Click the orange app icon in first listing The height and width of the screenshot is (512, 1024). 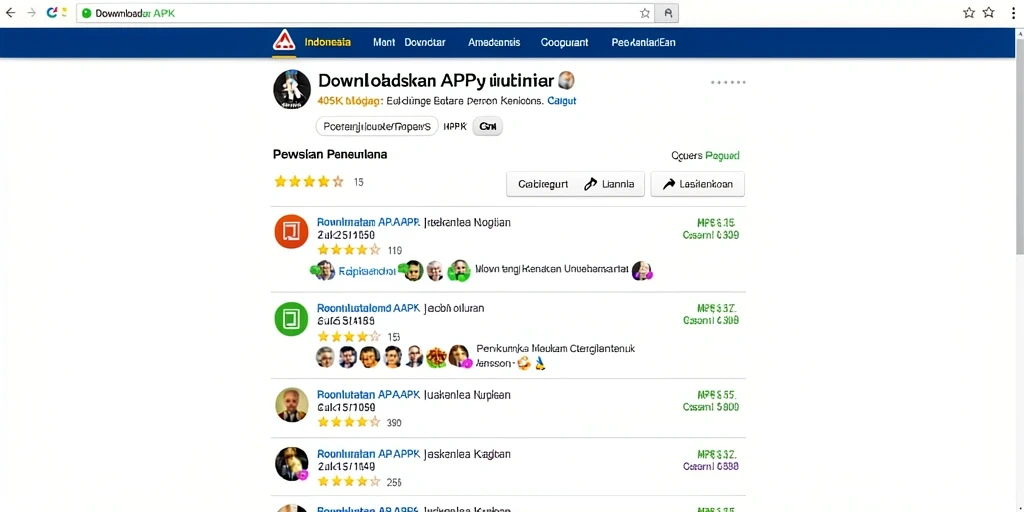291,231
